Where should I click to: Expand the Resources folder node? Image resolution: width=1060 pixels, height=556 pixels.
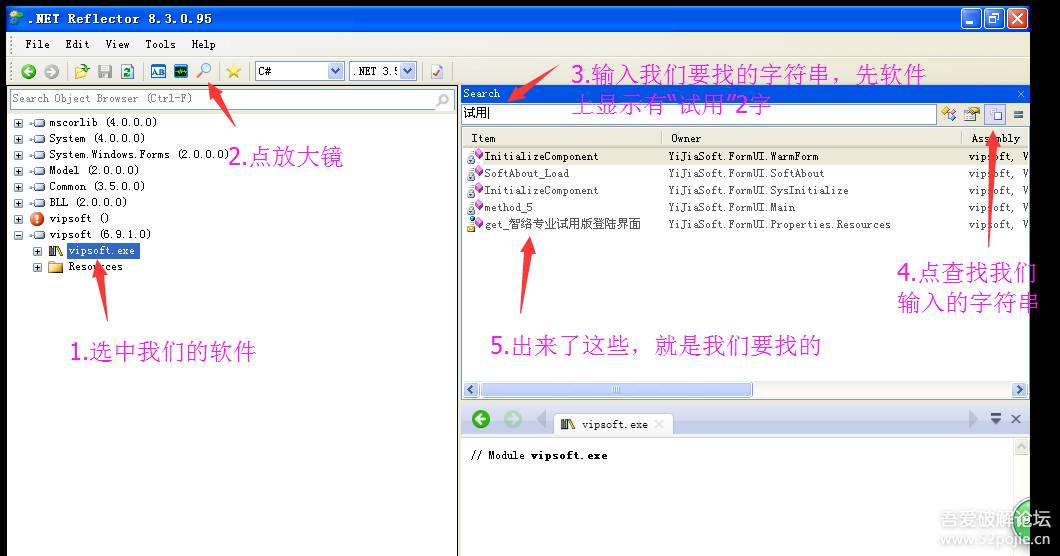(37, 267)
